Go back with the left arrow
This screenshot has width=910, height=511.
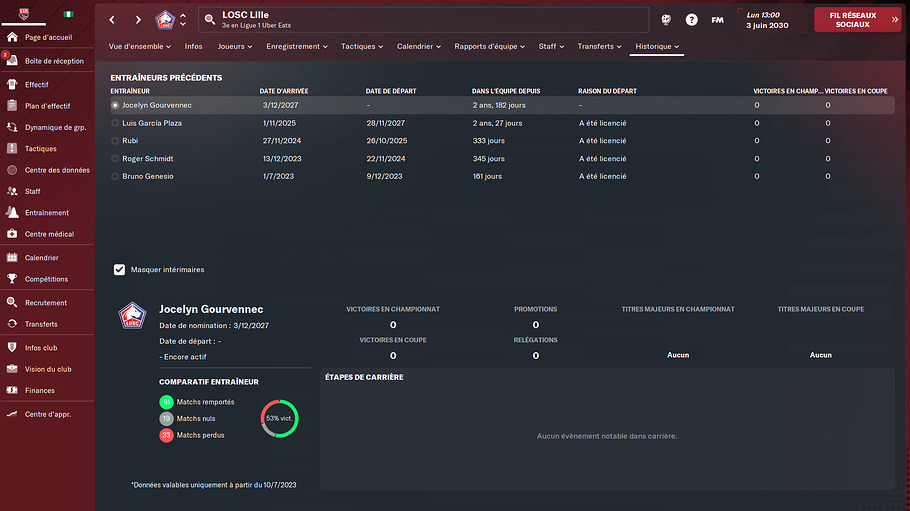click(112, 20)
